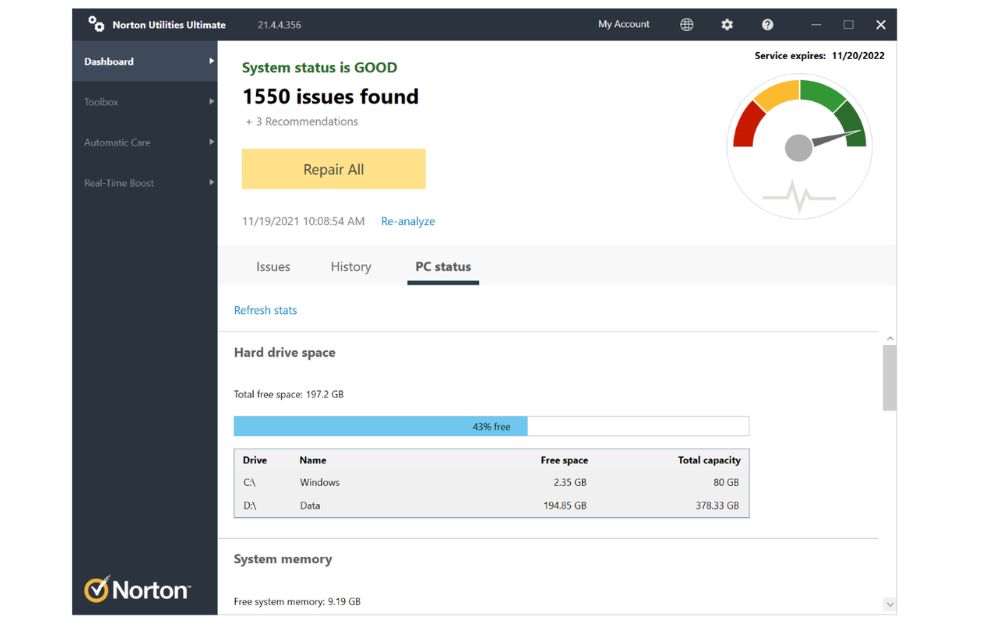
Task: Click the Data drive name cell
Action: 310,506
